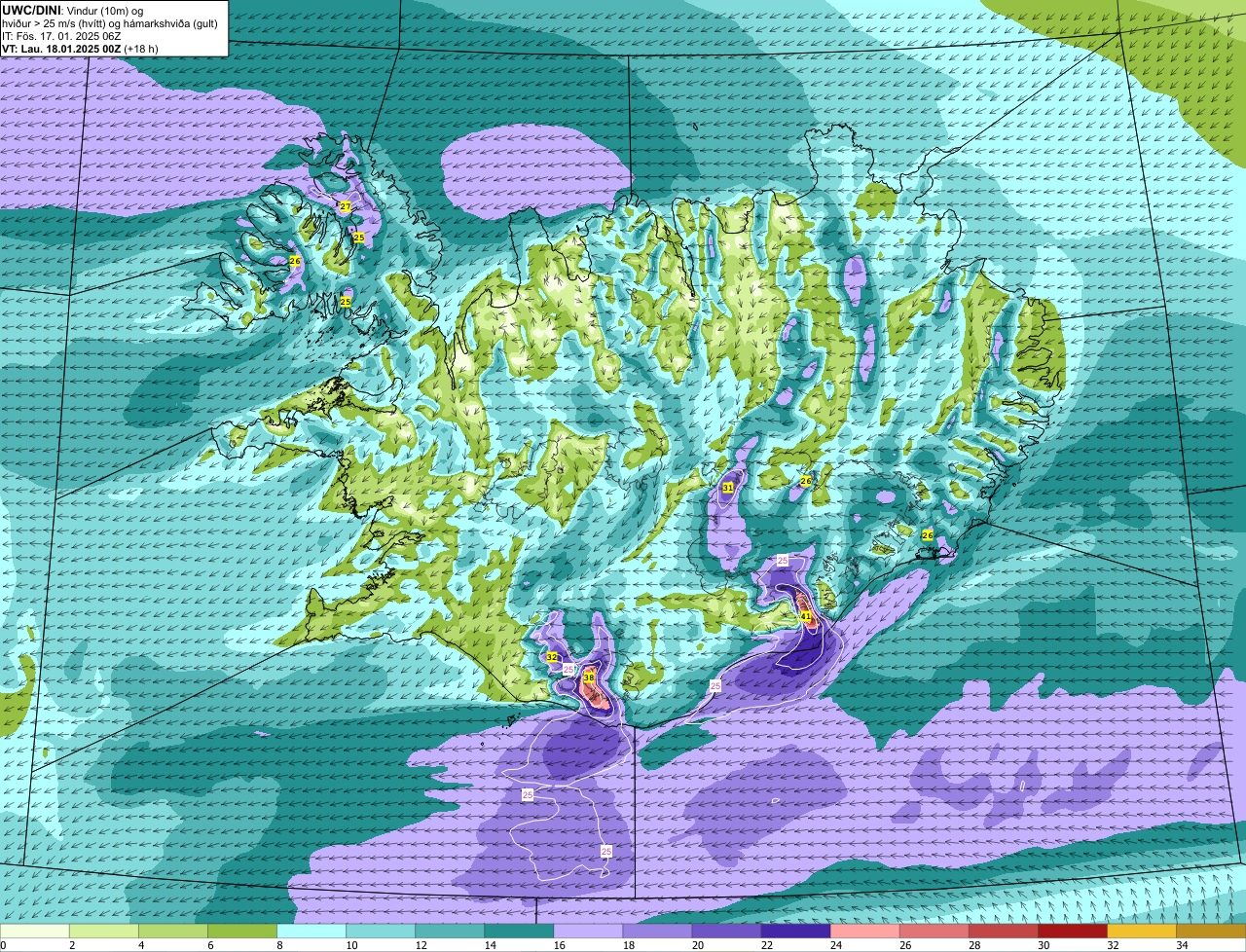Screen dimensions: 1246x952
Task: Select the lavender 16–18 m/s legend swatch
Action: [588, 932]
